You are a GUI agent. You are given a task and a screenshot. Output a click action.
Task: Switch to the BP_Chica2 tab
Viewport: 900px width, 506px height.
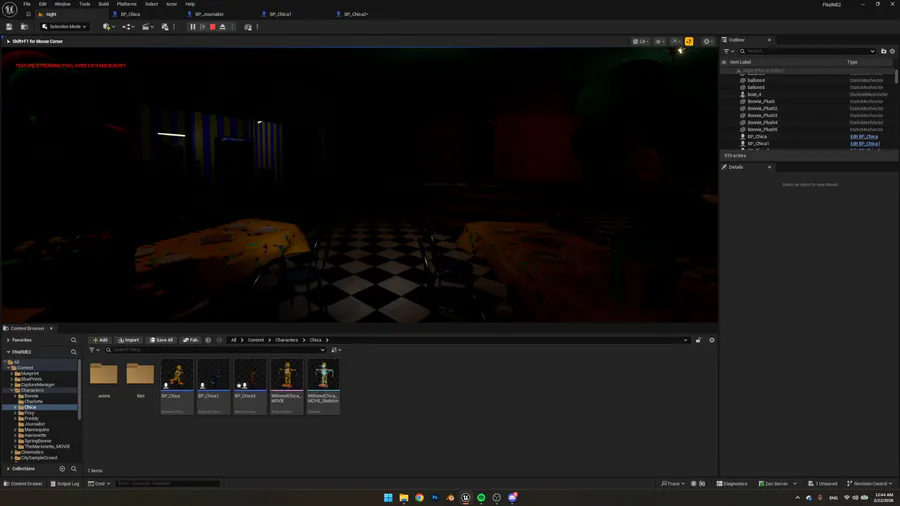tap(355, 14)
